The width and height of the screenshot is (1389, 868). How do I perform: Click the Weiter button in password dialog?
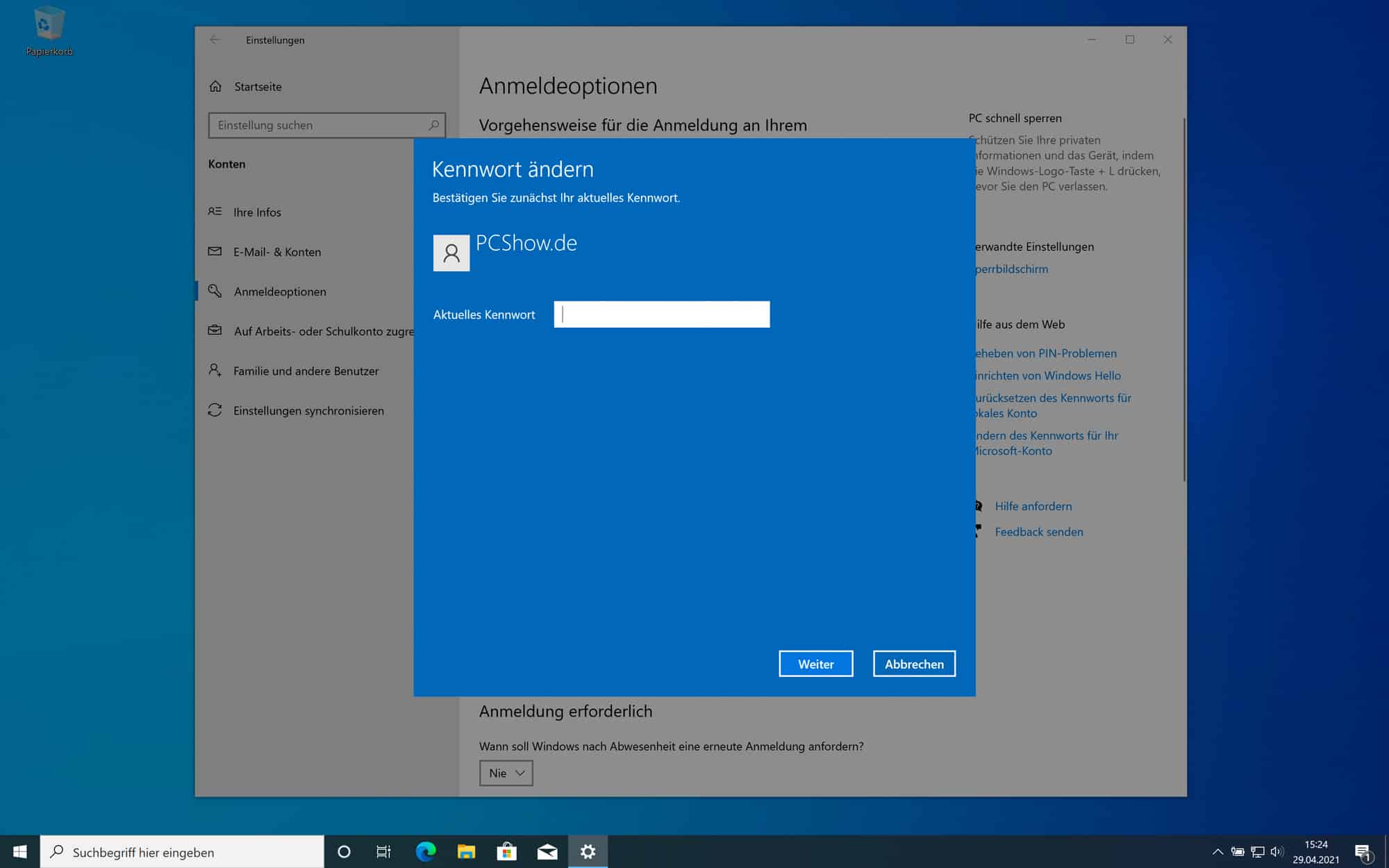[x=815, y=664]
